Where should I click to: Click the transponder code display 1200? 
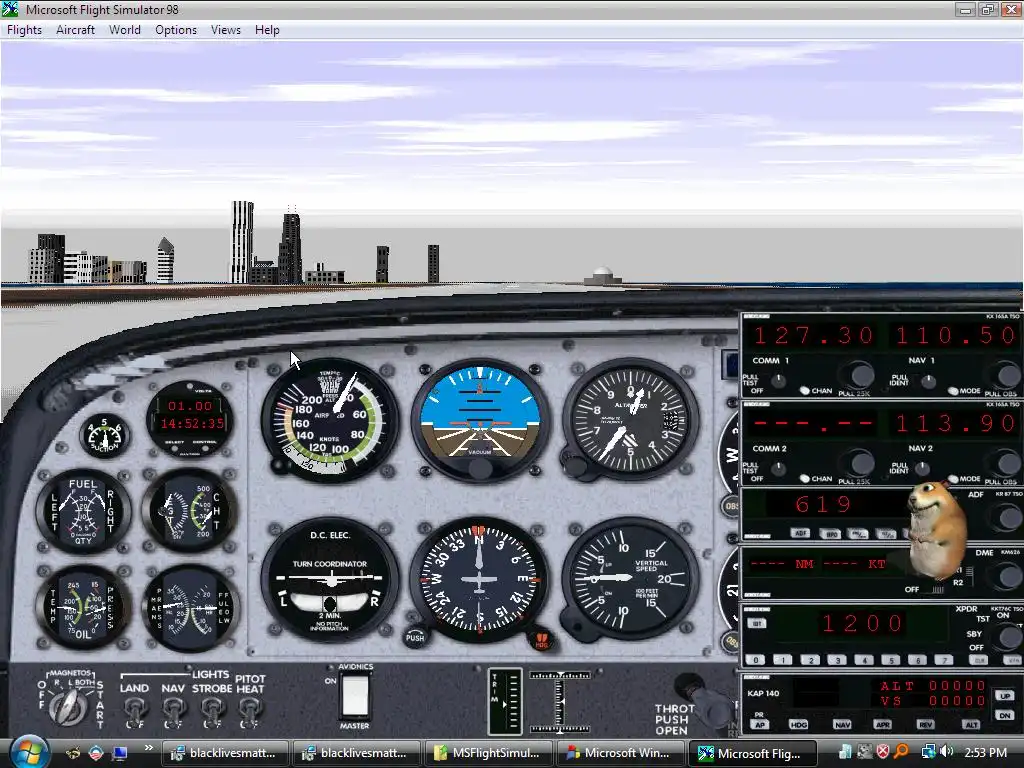tap(862, 624)
